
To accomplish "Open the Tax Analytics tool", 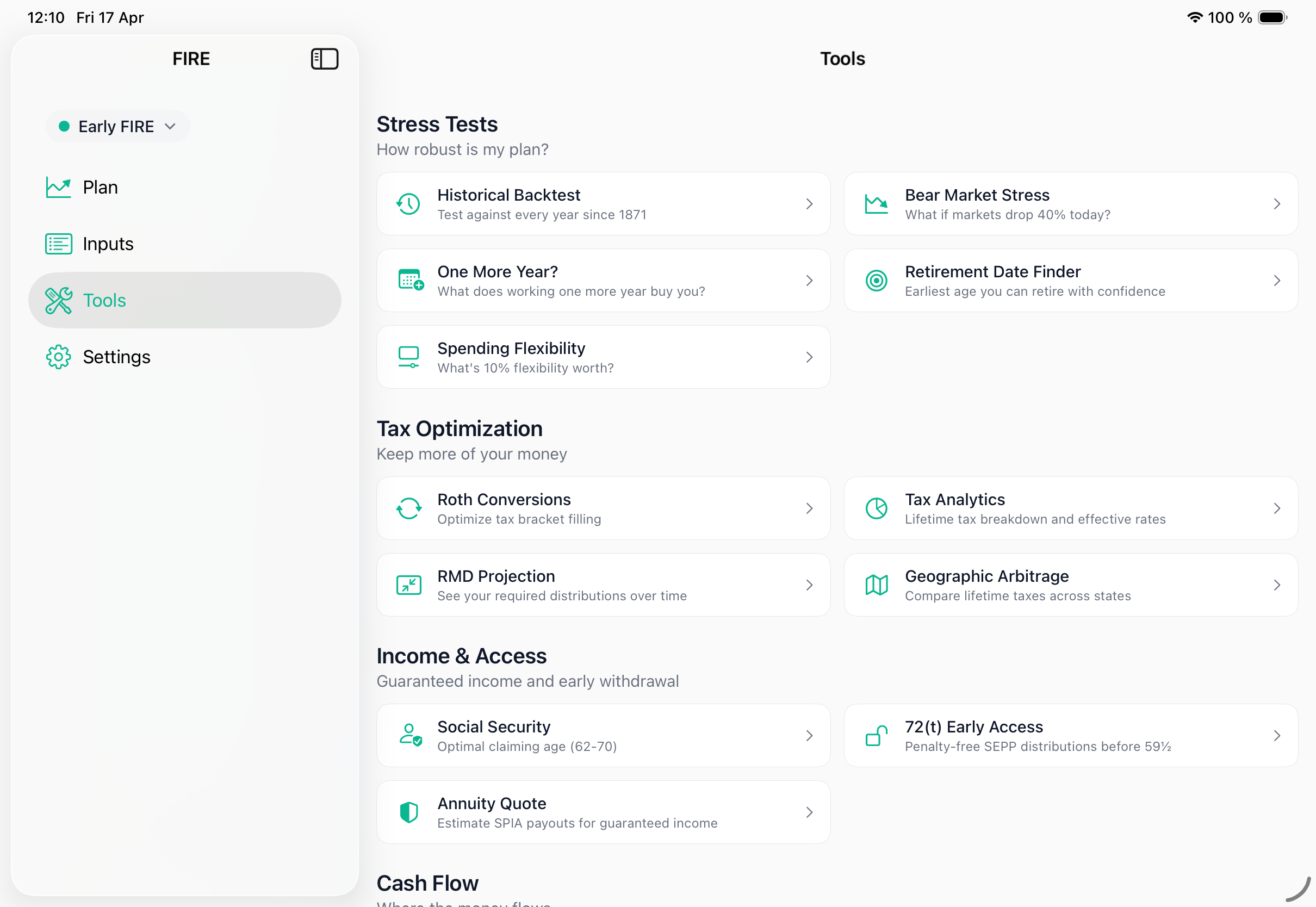I will [1071, 508].
